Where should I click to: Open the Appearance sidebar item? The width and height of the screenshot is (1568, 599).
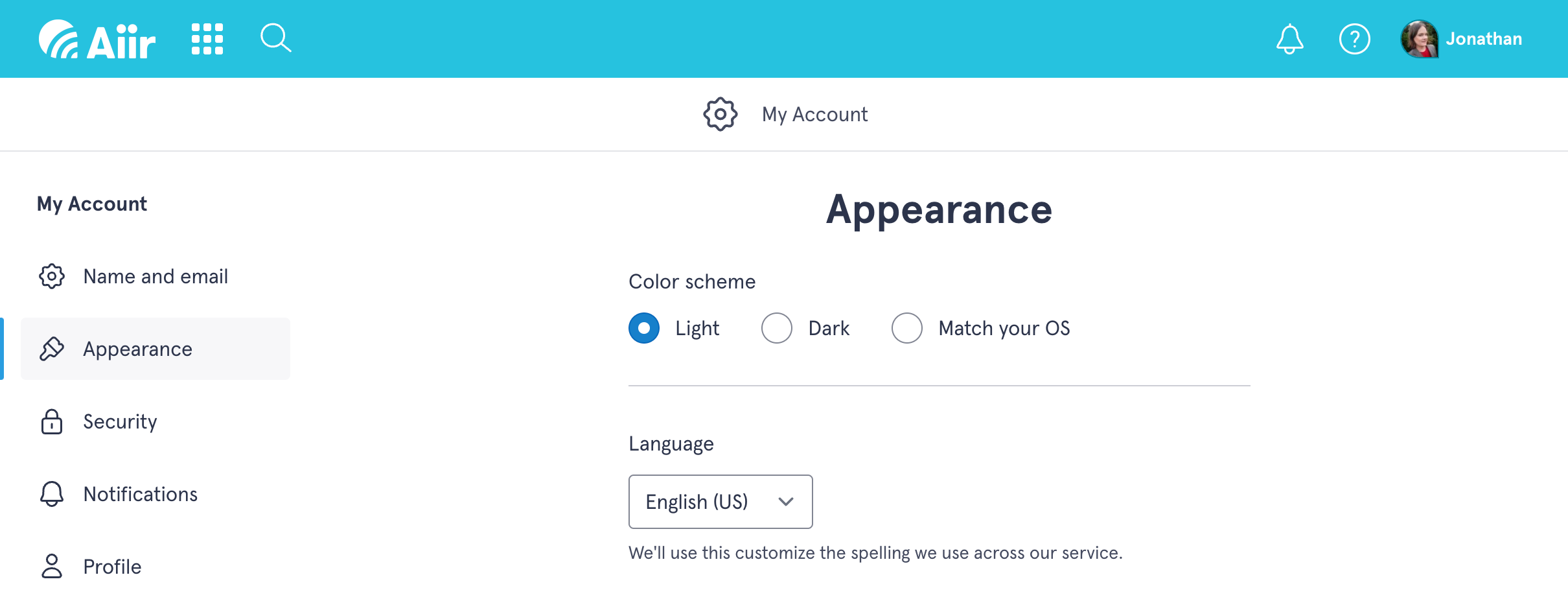[x=138, y=349]
